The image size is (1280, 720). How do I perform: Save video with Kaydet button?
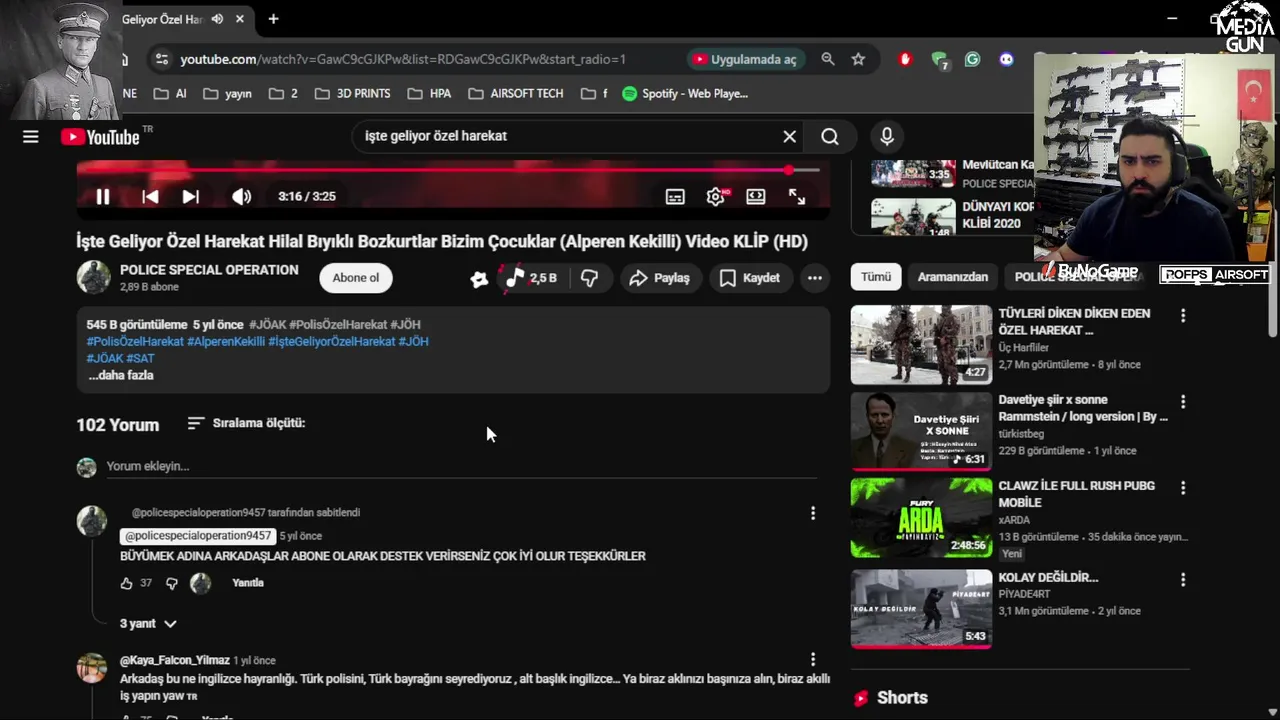click(x=749, y=278)
